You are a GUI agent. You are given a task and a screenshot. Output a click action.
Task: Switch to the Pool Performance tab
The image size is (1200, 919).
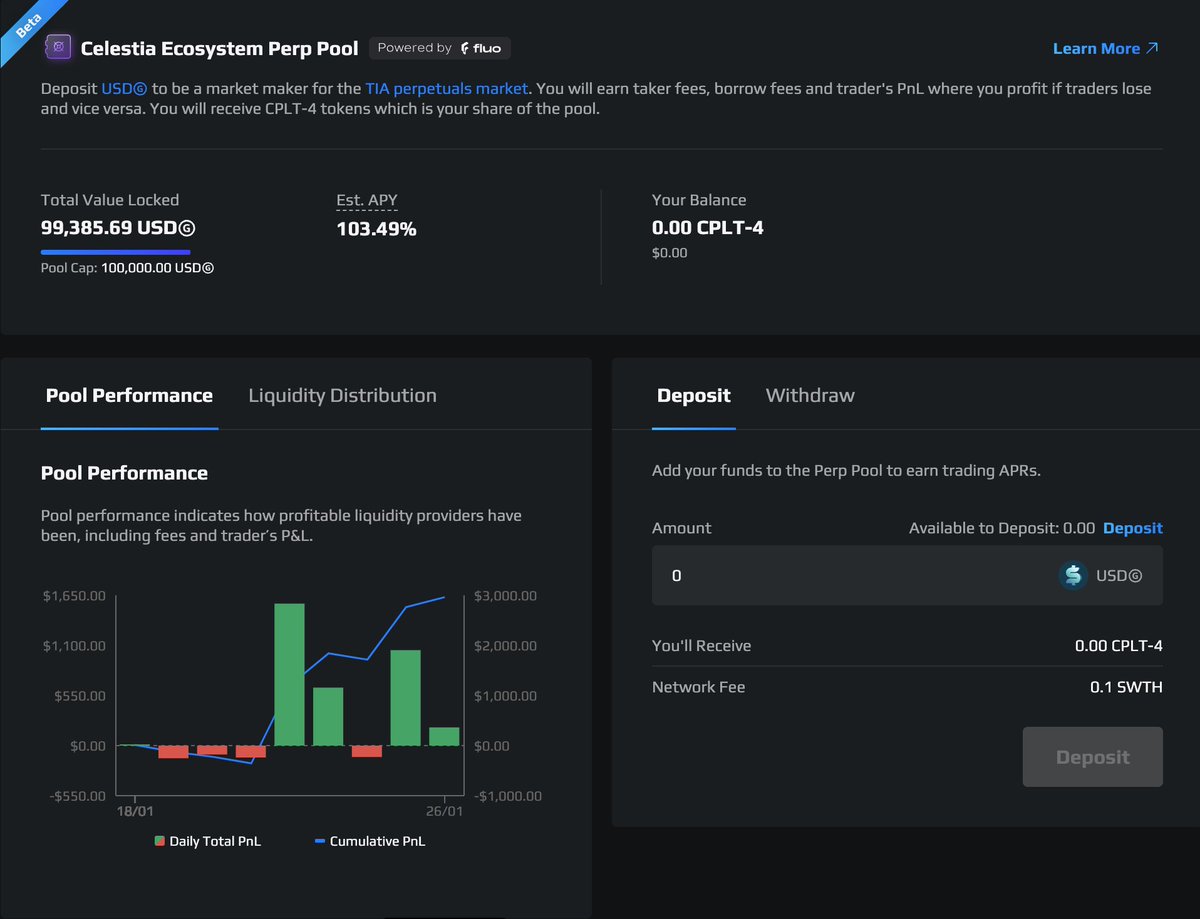tap(129, 396)
